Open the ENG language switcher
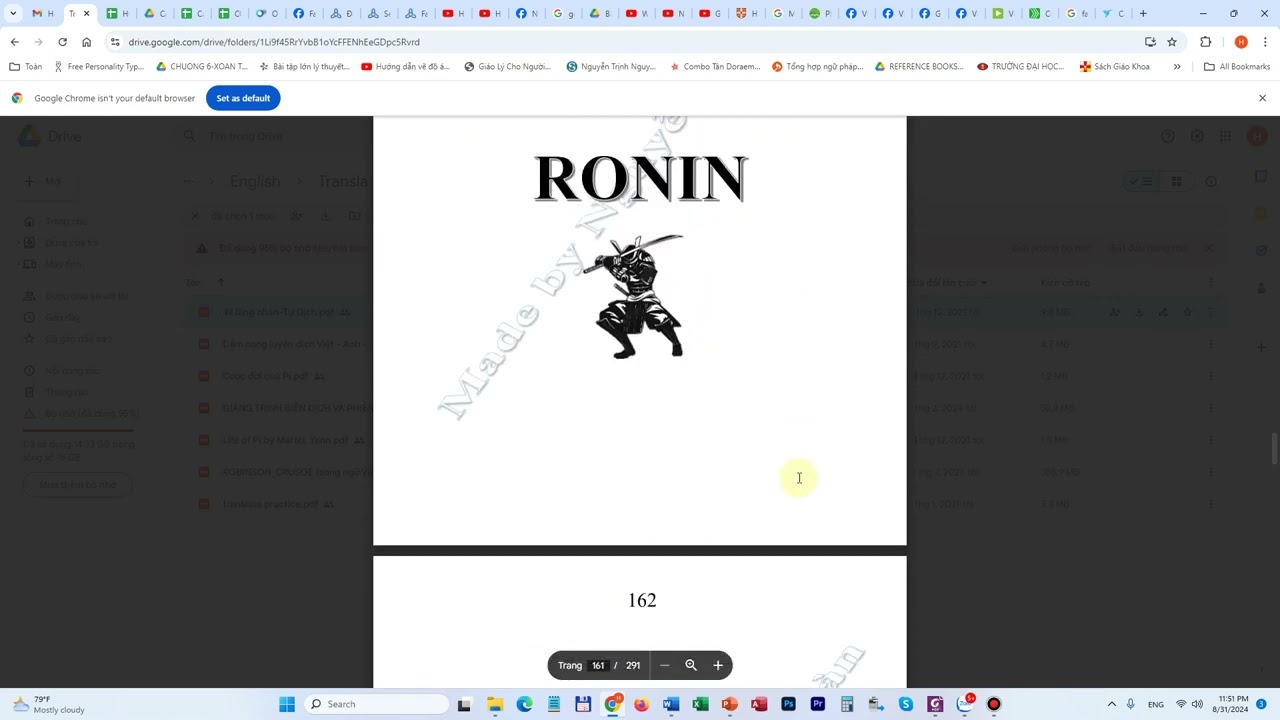 1155,704
